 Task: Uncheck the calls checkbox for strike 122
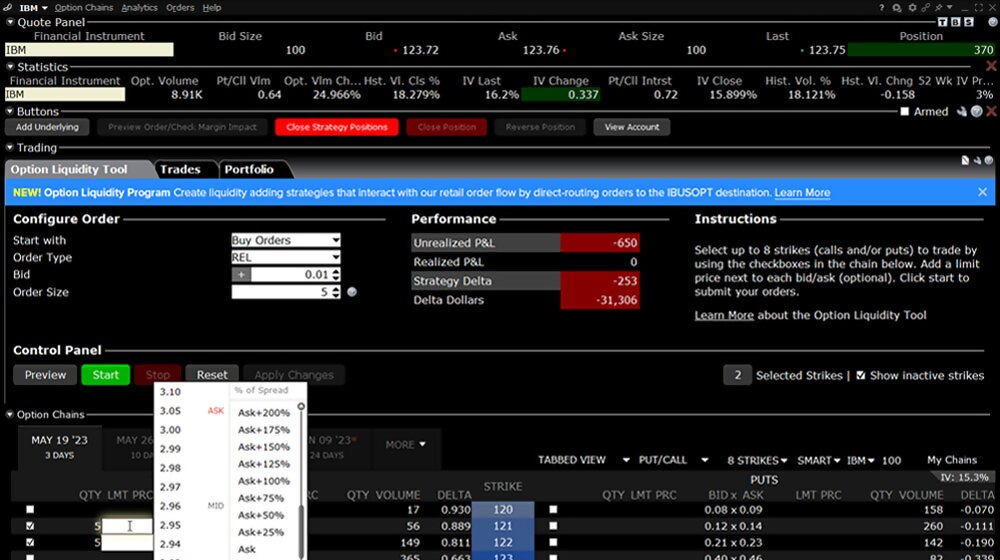click(30, 542)
